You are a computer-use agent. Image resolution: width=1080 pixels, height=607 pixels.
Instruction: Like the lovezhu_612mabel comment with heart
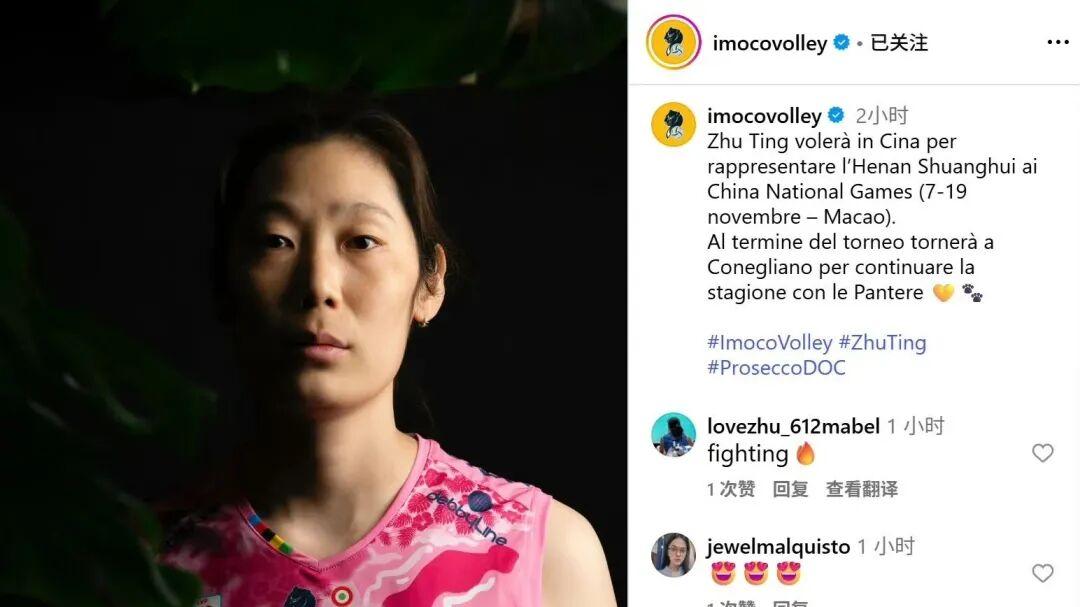coord(1042,453)
